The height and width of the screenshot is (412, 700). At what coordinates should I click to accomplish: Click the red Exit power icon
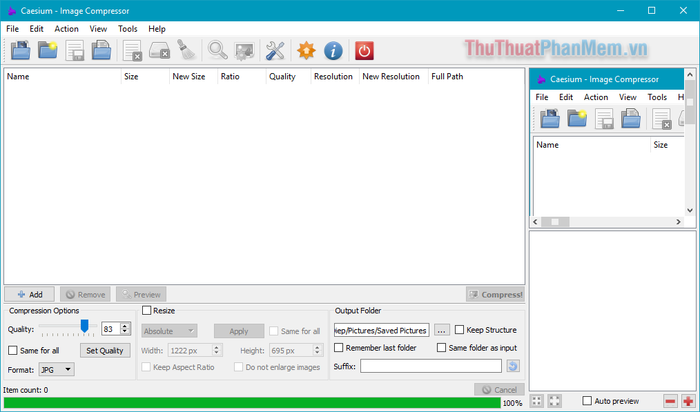pos(364,50)
